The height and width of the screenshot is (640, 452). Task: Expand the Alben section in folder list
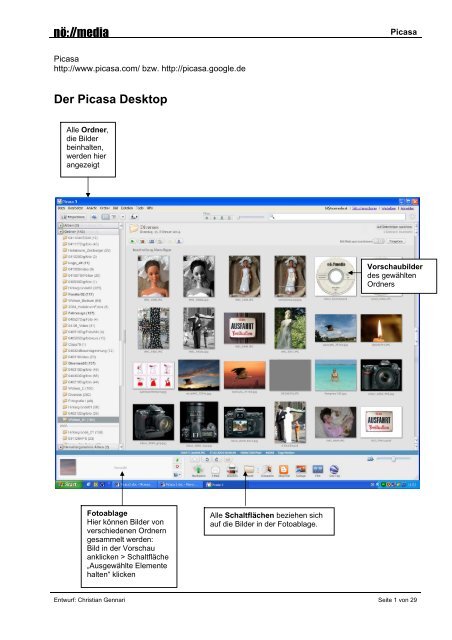tap(61, 225)
